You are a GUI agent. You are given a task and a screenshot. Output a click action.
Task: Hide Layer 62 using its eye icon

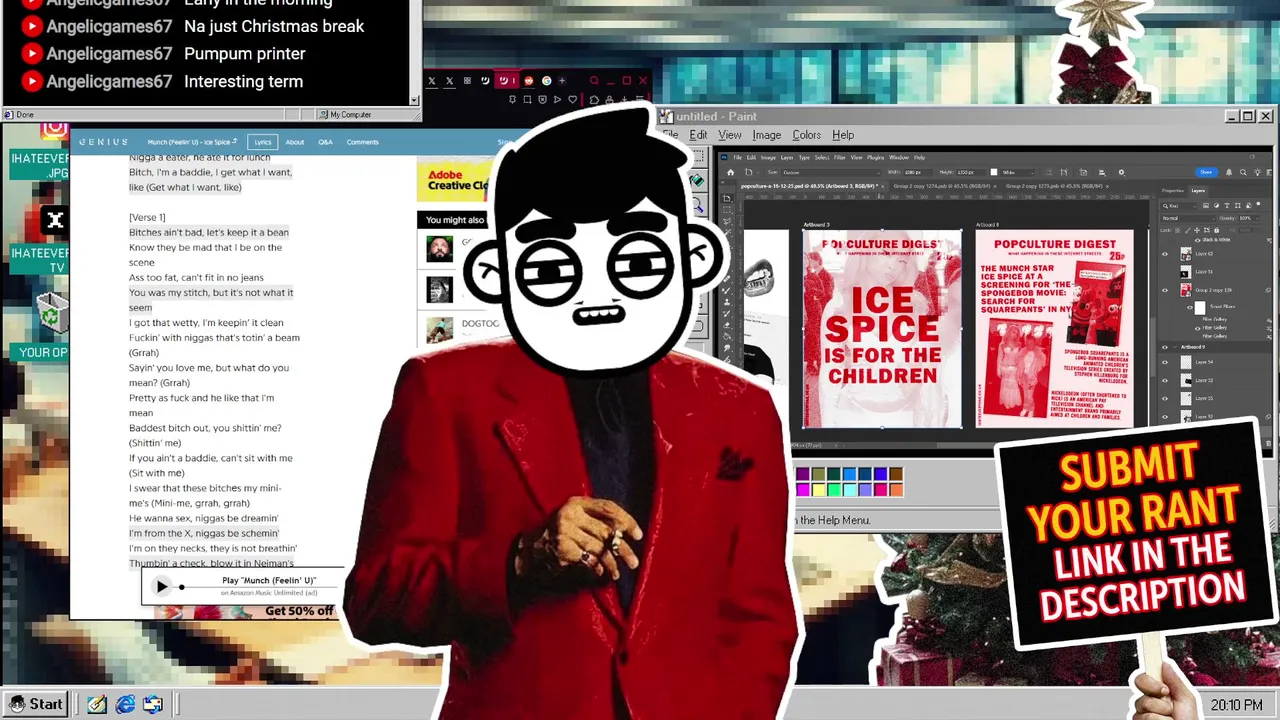(1165, 254)
